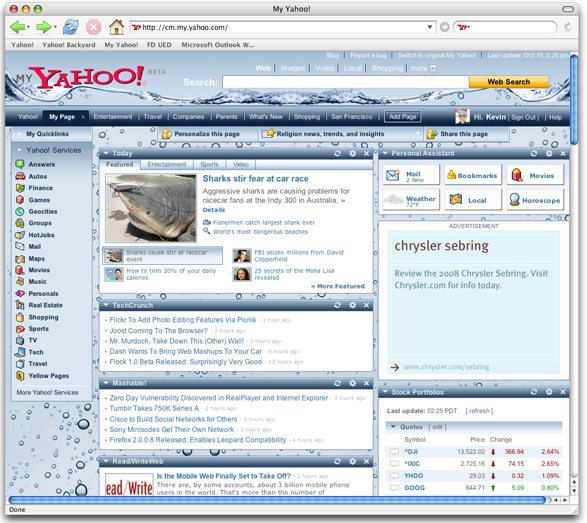Go to the Home page icon

tap(116, 27)
